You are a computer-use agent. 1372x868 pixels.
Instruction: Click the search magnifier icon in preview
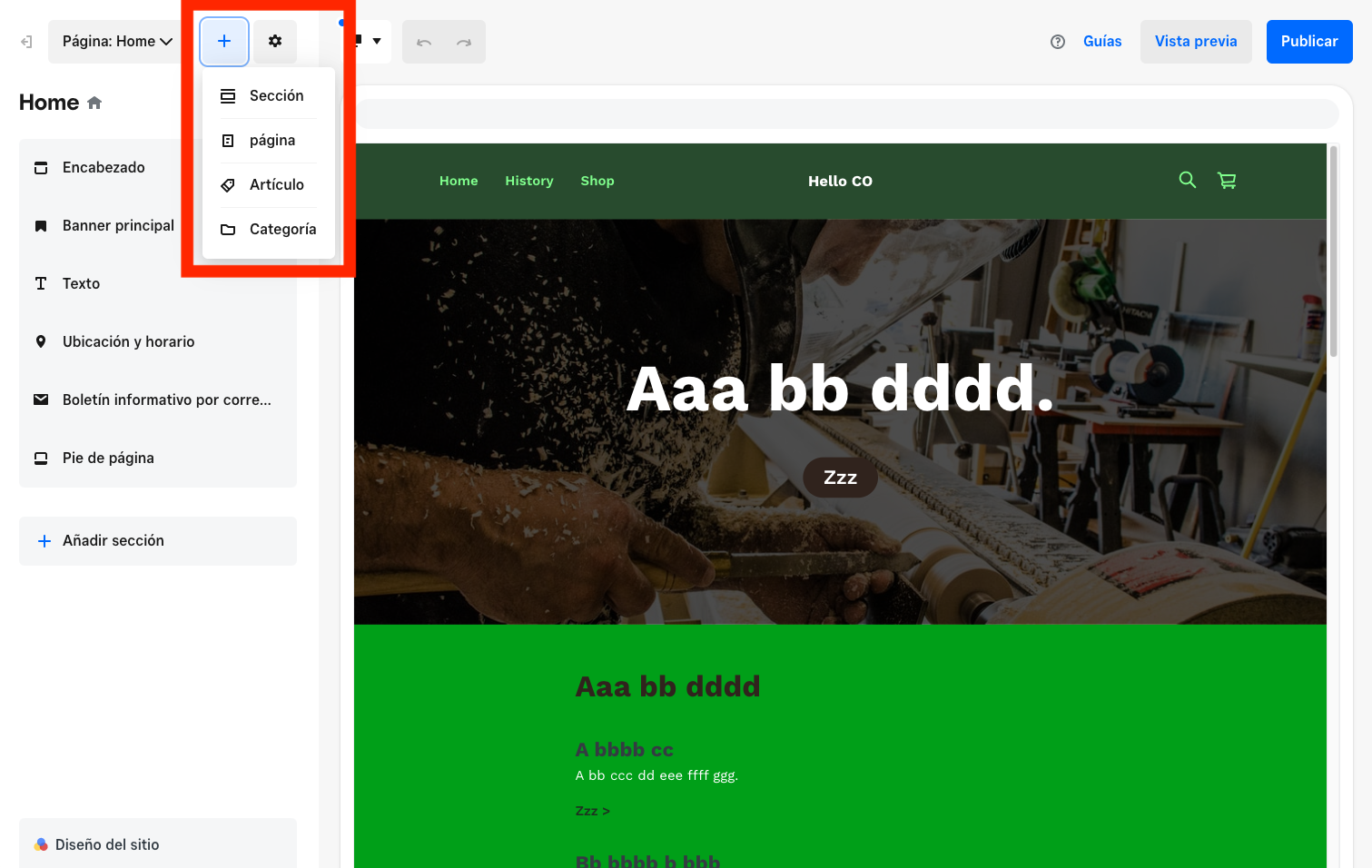click(1187, 180)
